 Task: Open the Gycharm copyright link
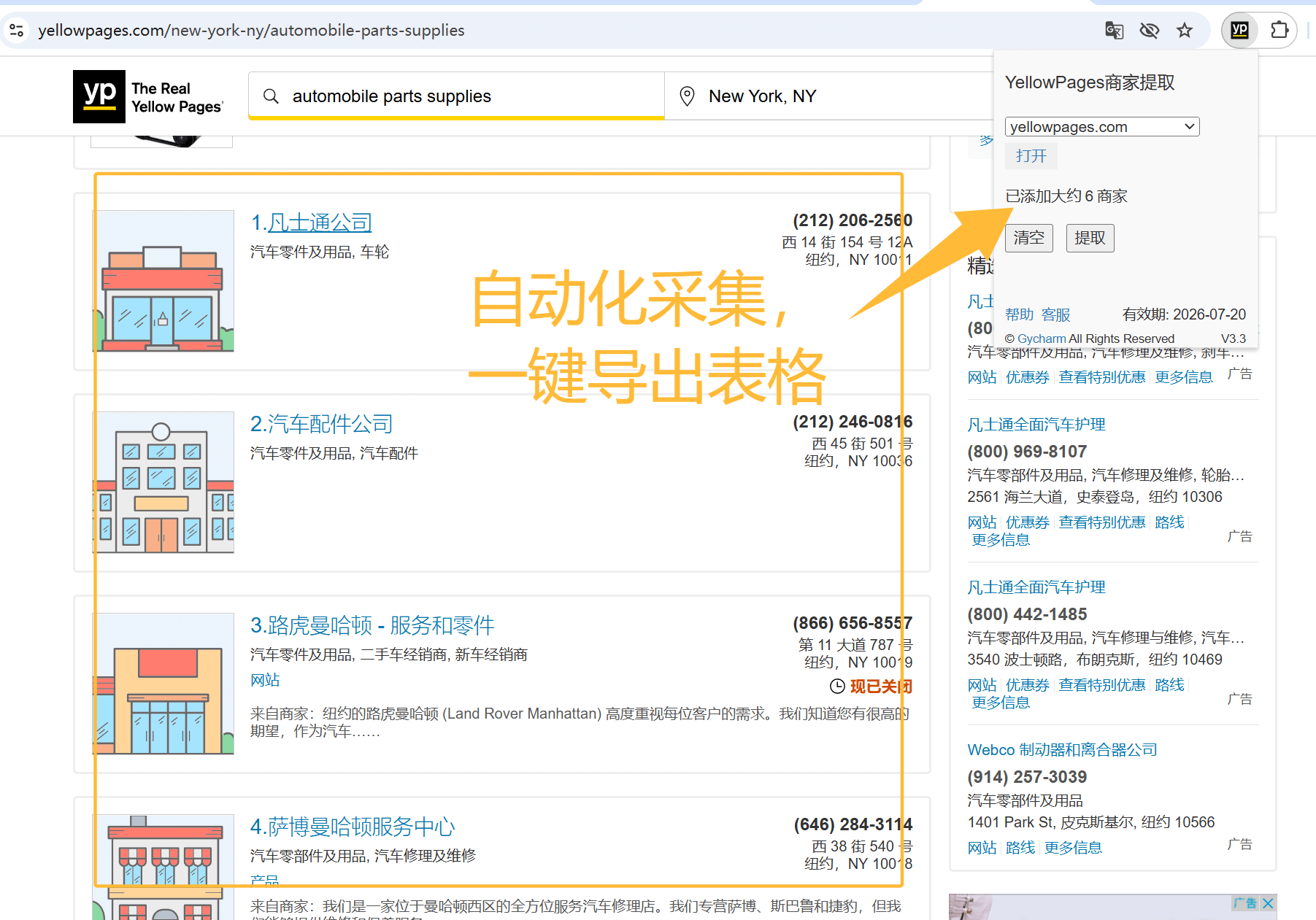(1042, 339)
